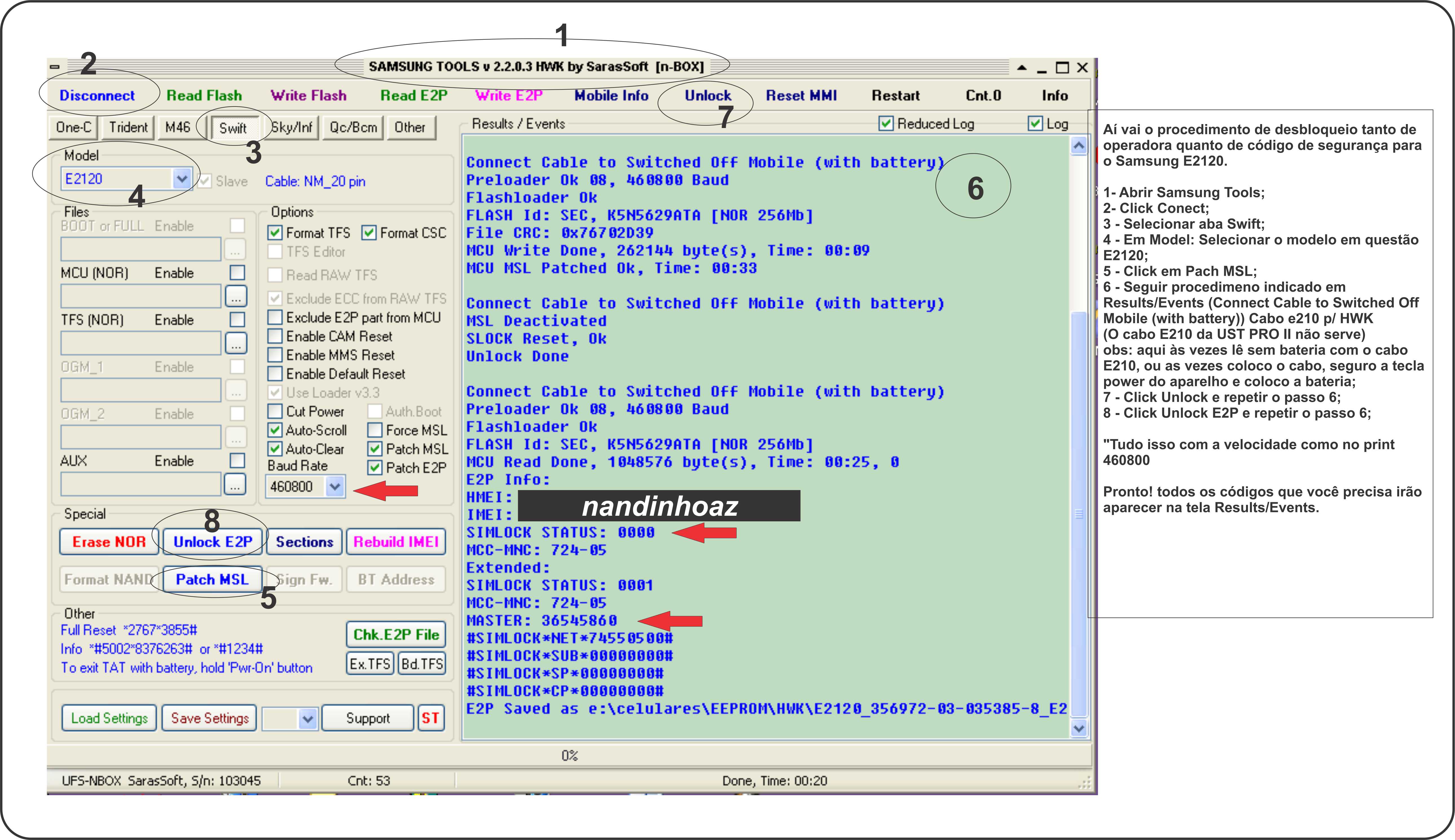
Task: Click log scrollbar down arrow
Action: [x=1079, y=729]
